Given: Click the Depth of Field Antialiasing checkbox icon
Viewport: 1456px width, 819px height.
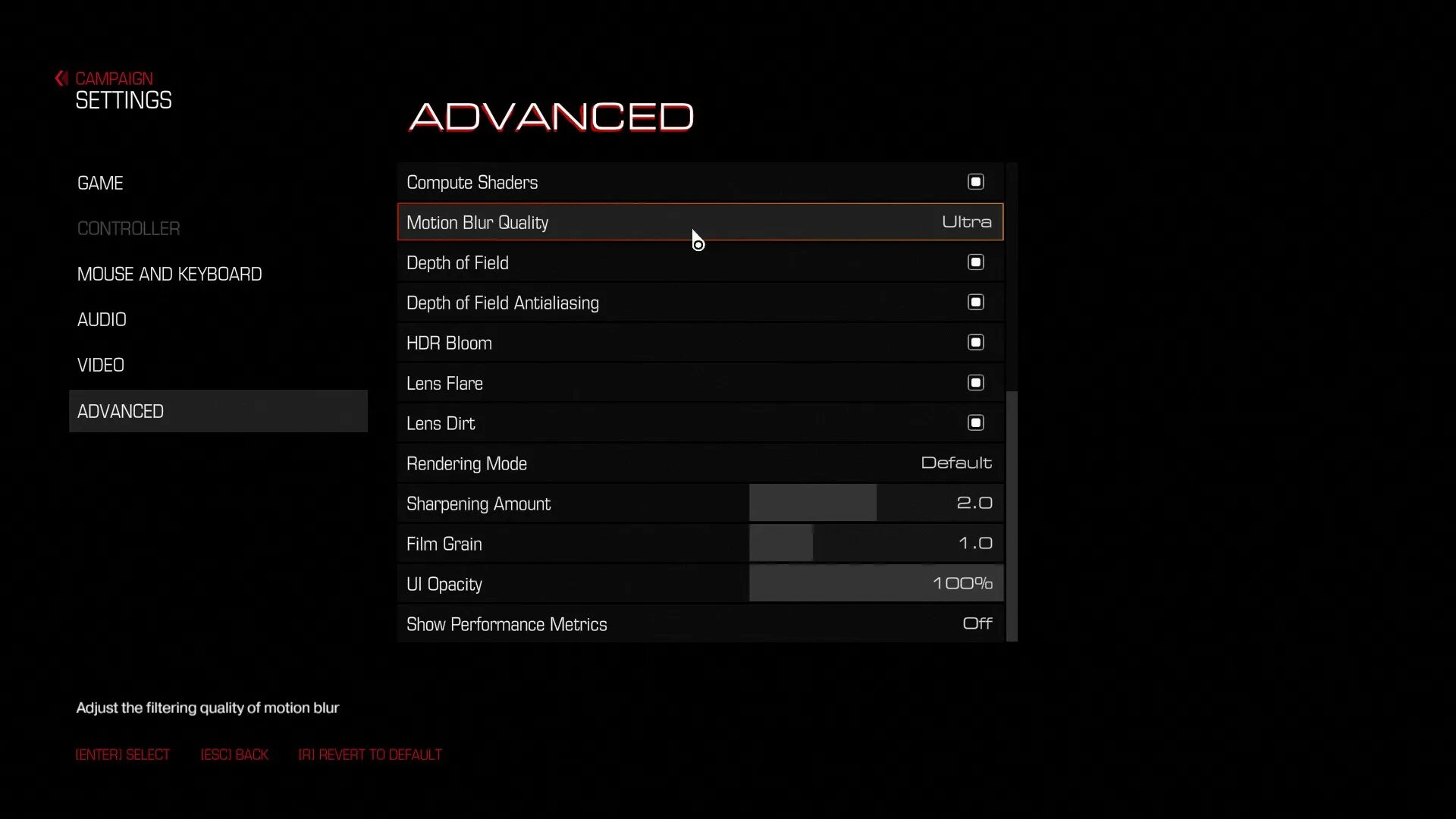Looking at the screenshot, I should coord(975,302).
